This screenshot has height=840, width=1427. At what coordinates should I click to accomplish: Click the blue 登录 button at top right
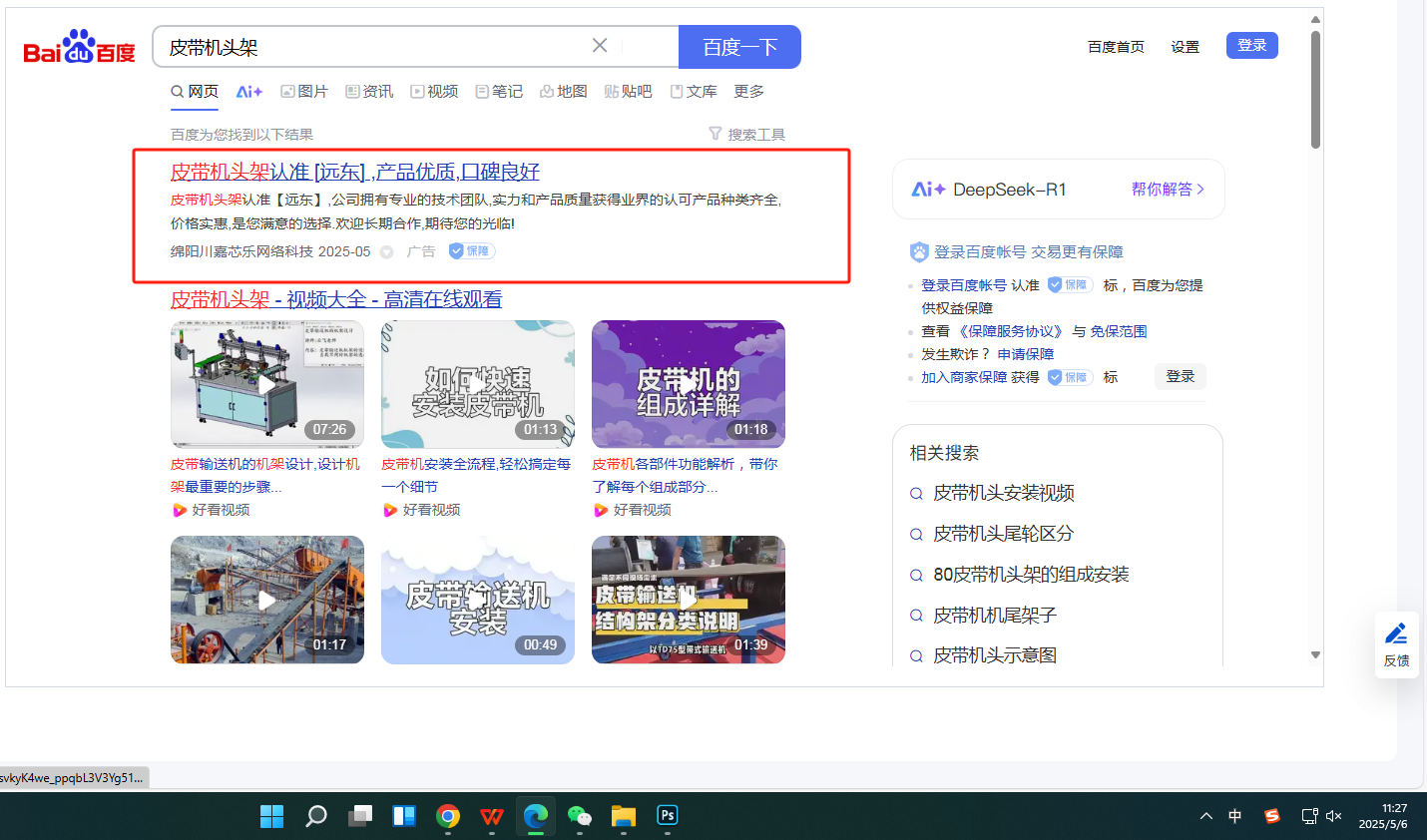[1251, 46]
